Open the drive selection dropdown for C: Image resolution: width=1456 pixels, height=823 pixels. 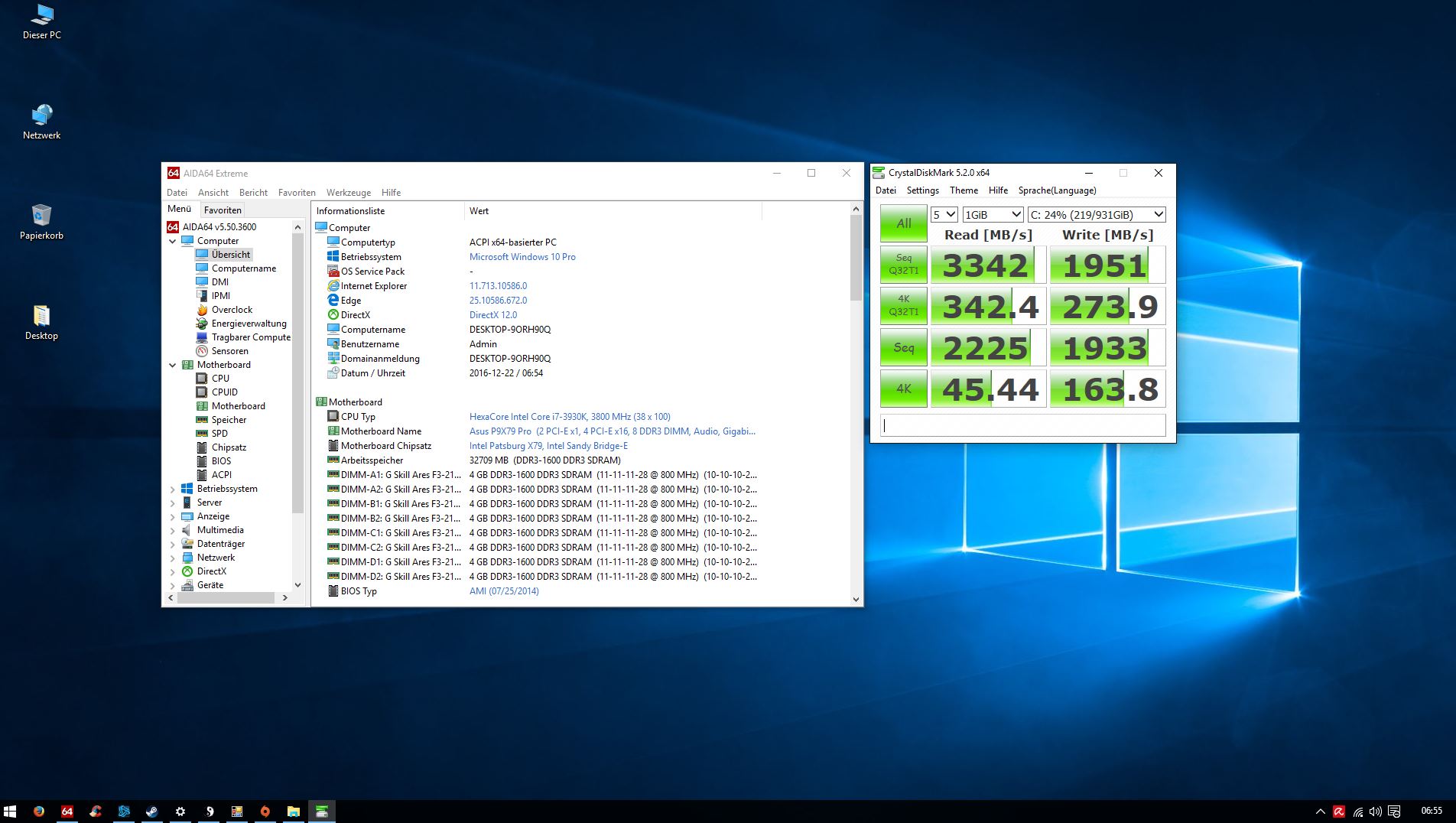click(1097, 215)
